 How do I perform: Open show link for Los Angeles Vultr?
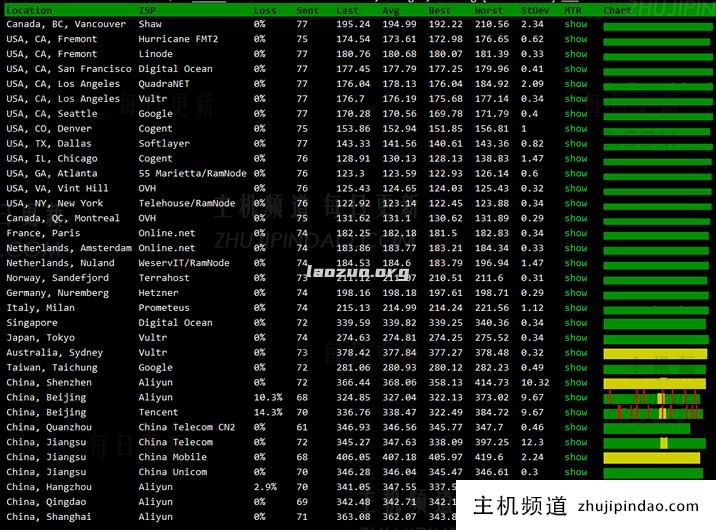coord(575,99)
